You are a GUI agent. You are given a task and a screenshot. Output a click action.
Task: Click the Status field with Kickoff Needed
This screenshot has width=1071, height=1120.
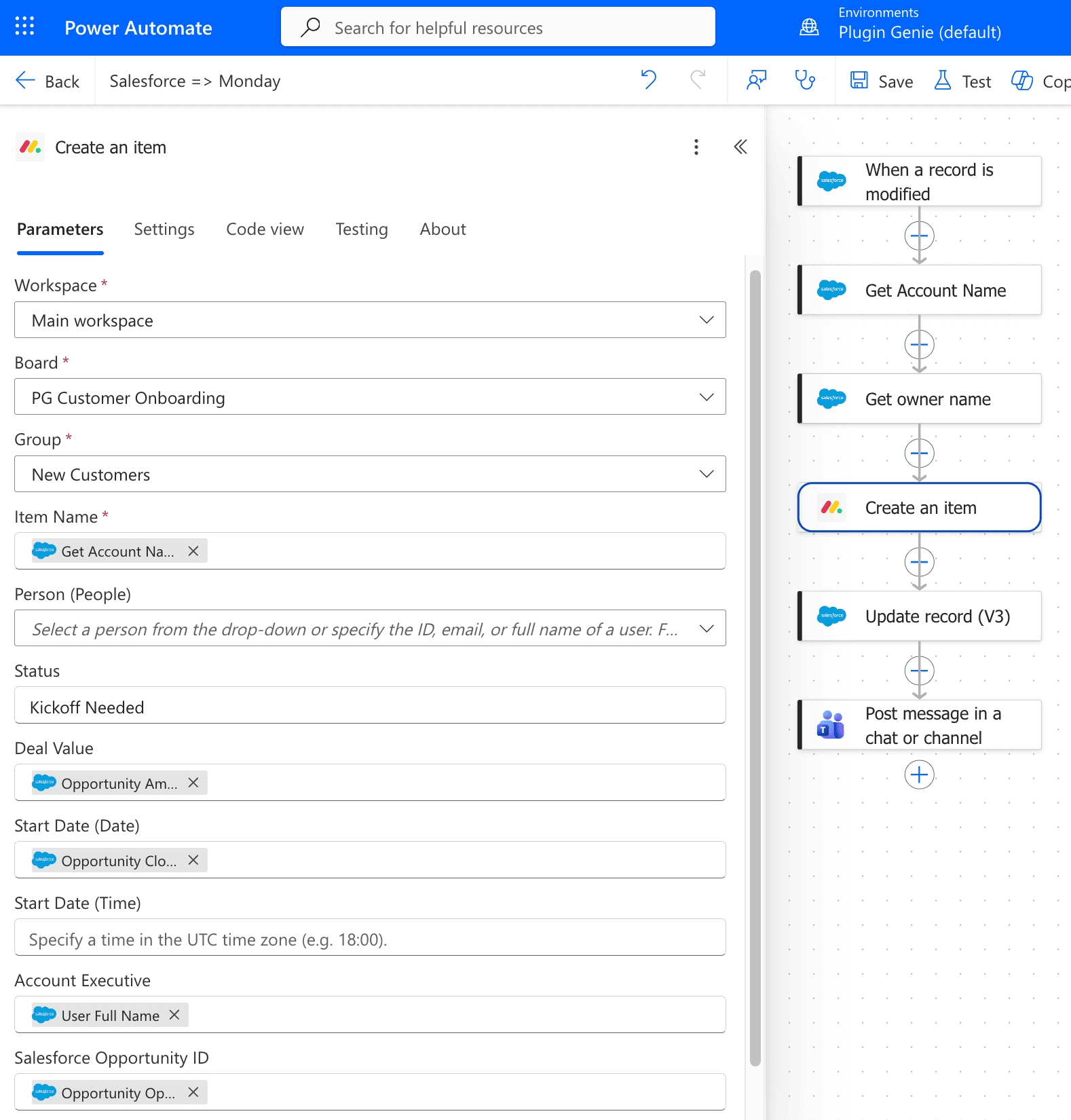pos(370,705)
